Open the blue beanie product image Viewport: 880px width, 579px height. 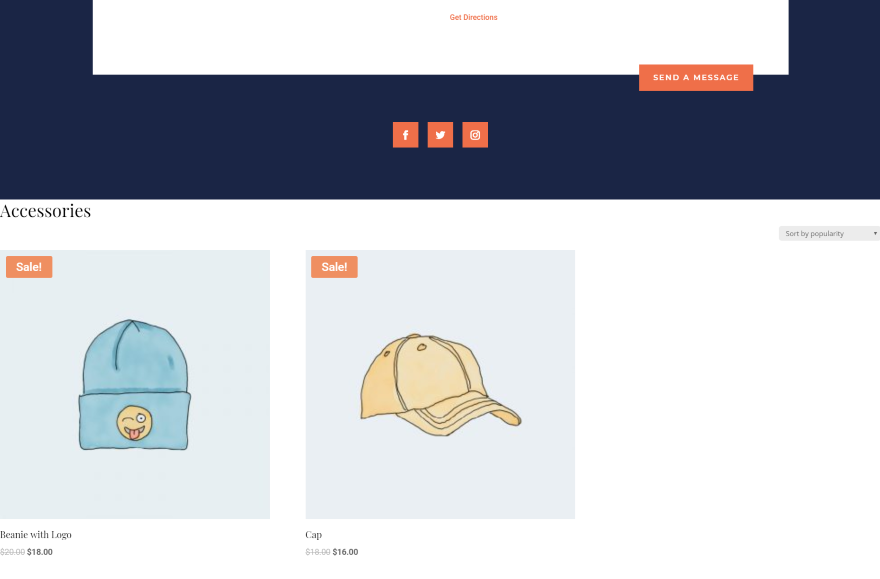pos(135,384)
